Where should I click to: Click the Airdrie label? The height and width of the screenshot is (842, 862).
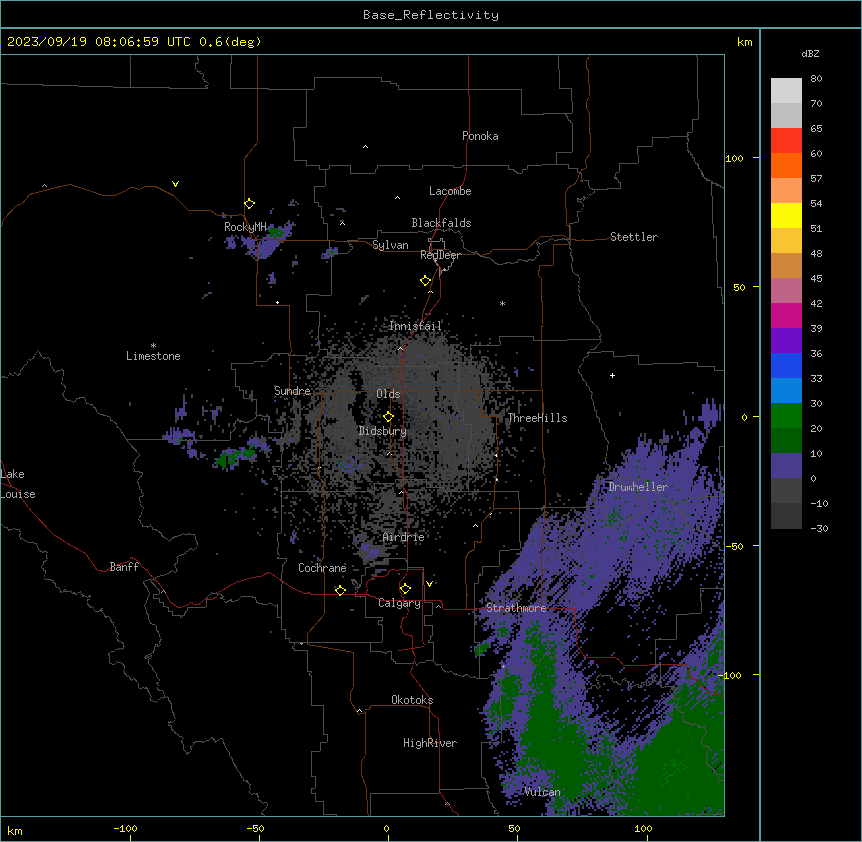coord(404,537)
